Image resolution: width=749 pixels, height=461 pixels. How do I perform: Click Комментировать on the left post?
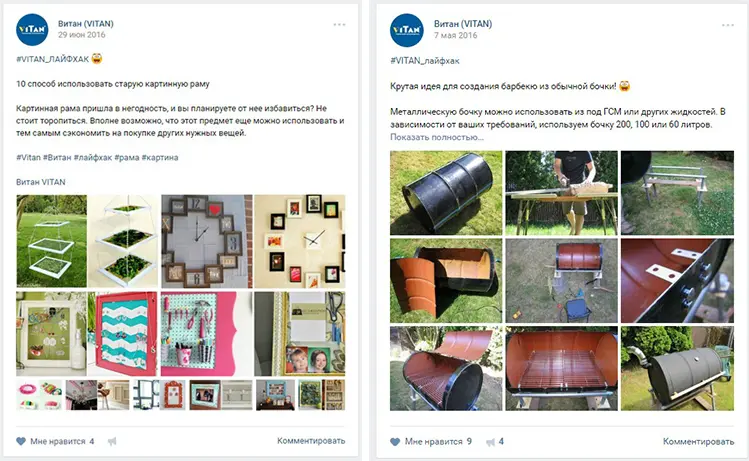311,440
